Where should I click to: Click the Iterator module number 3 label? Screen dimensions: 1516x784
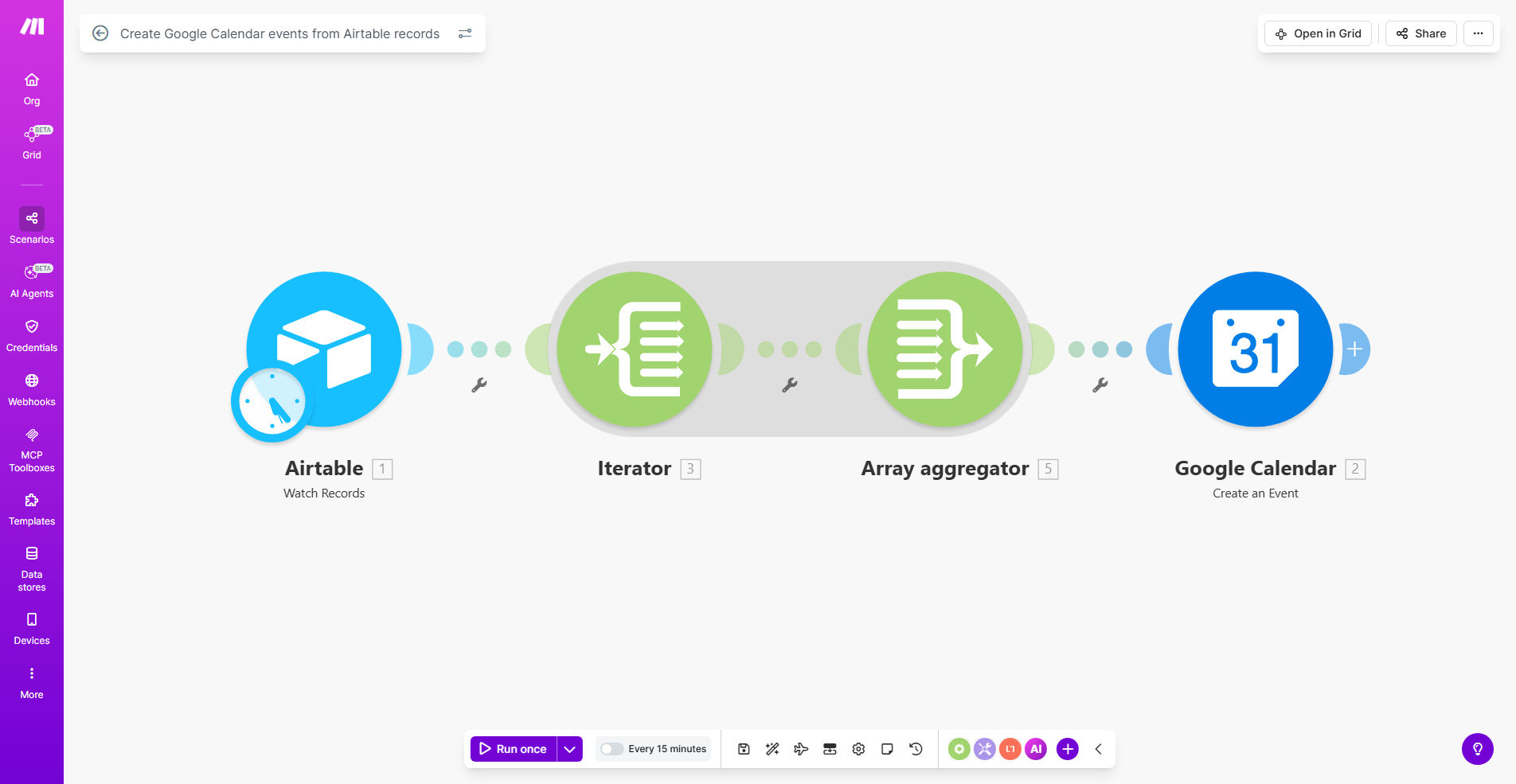pos(690,469)
